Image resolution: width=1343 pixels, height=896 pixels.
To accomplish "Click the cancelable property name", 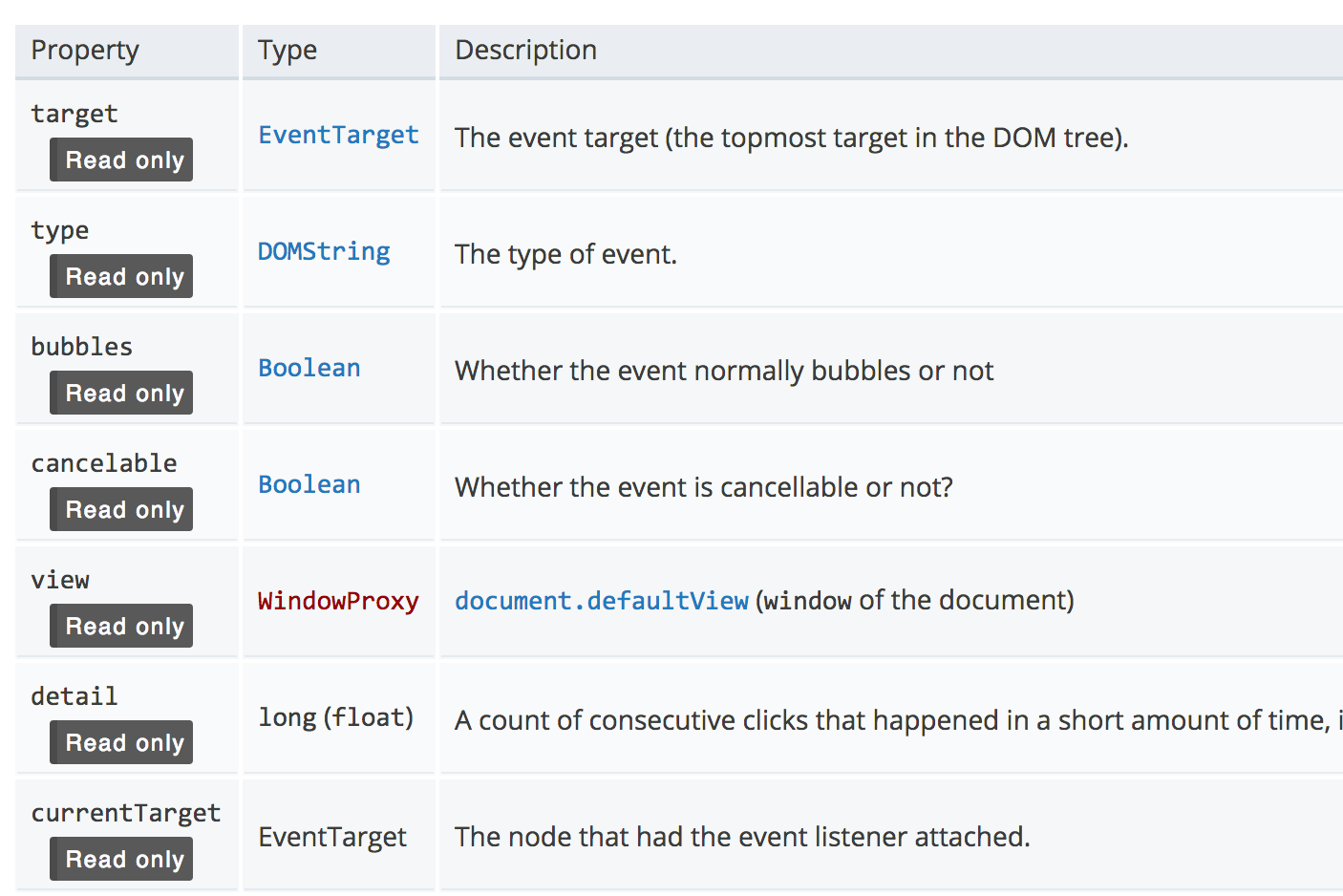I will tap(104, 463).
